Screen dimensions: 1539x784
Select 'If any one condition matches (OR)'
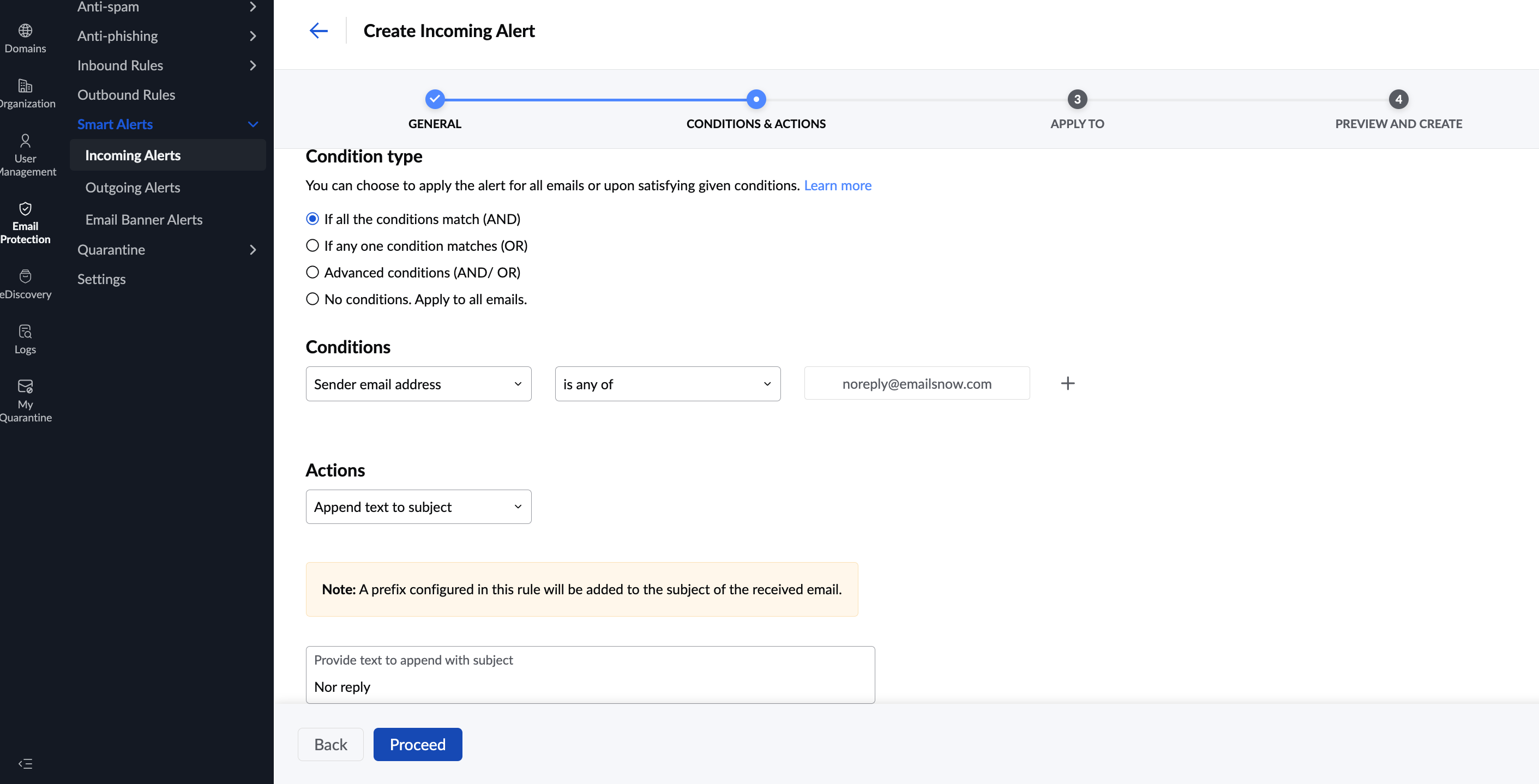click(x=312, y=245)
